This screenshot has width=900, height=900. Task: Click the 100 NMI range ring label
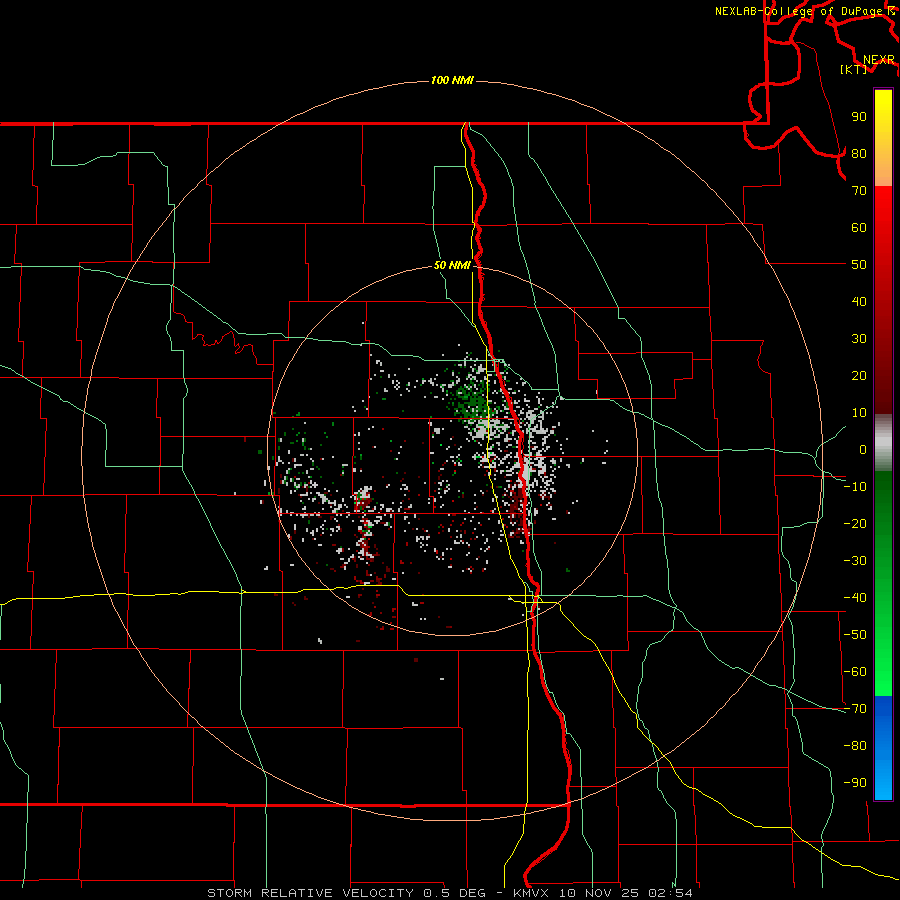(452, 80)
